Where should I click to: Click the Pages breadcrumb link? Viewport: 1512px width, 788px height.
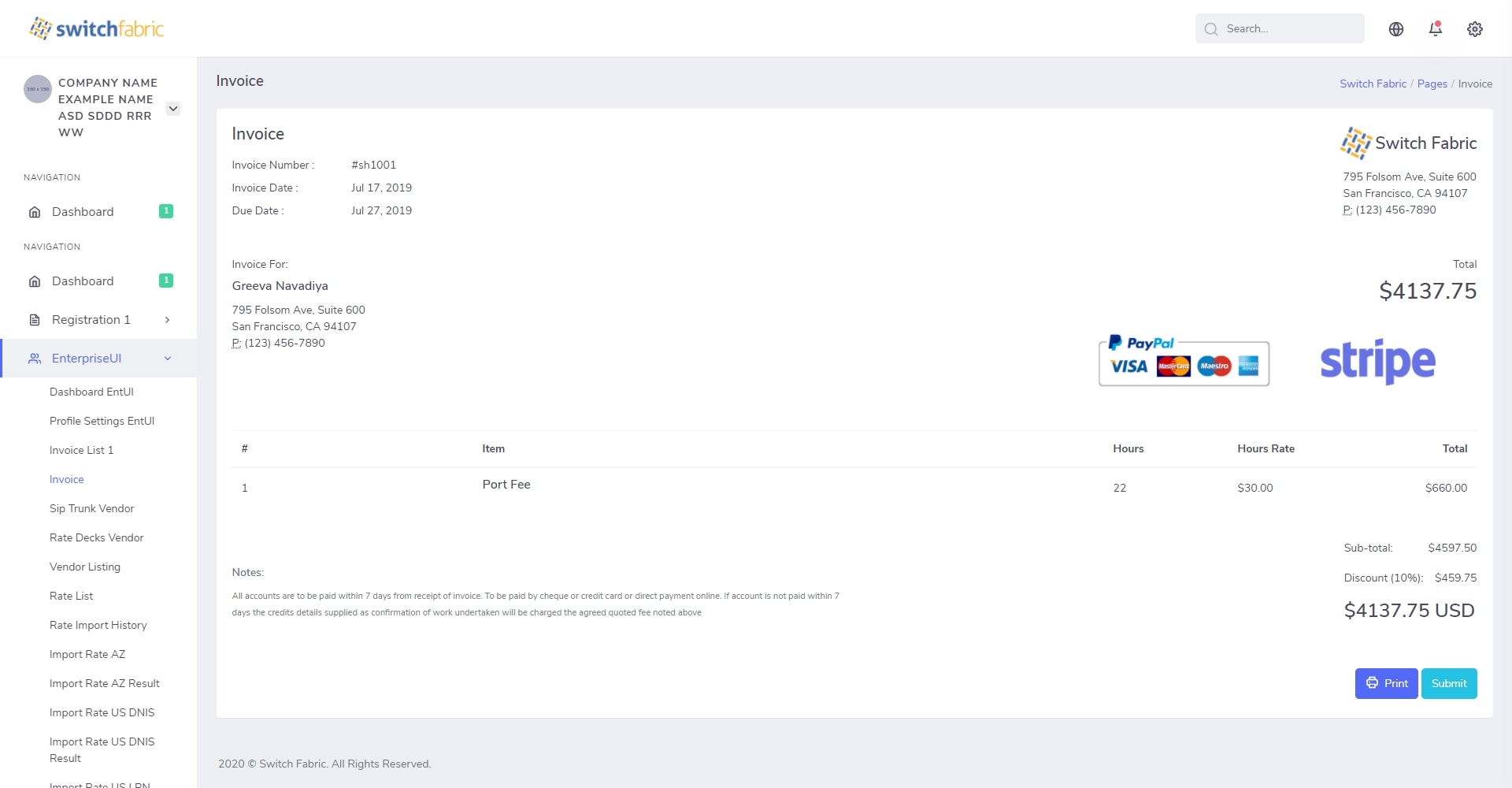click(x=1432, y=84)
